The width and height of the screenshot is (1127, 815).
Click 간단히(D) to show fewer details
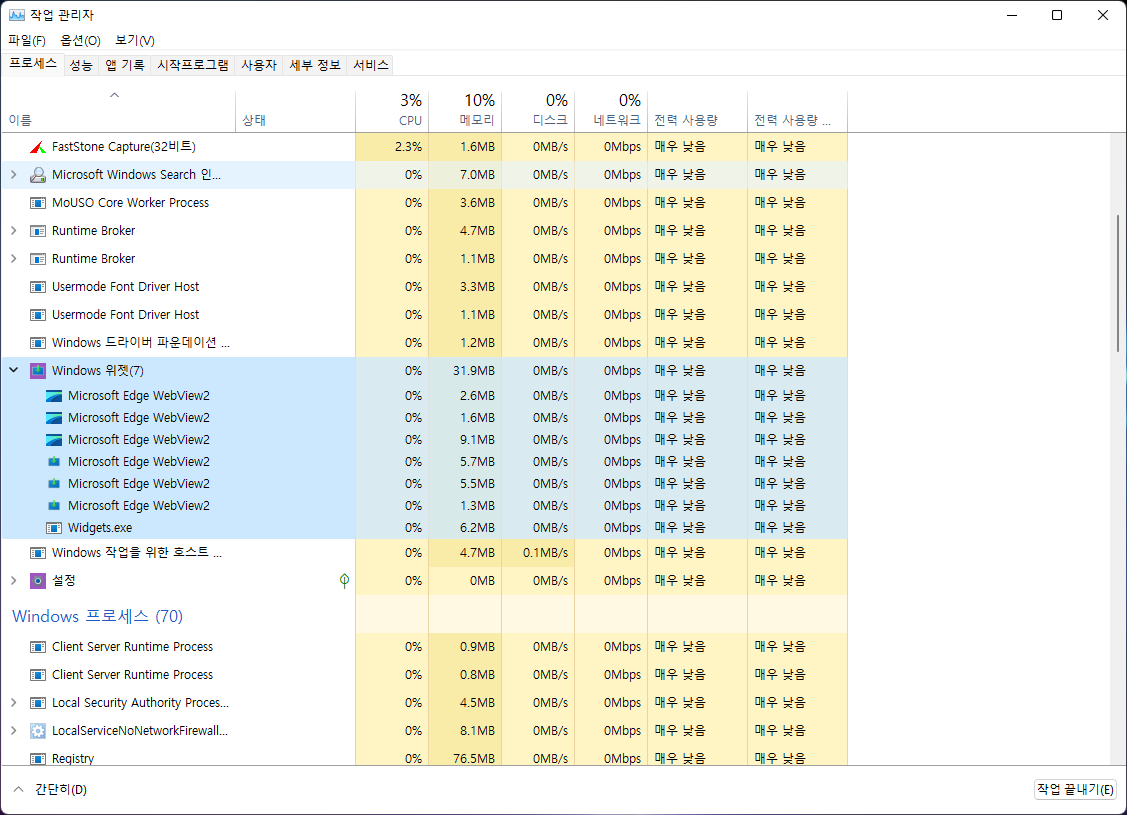(50, 789)
